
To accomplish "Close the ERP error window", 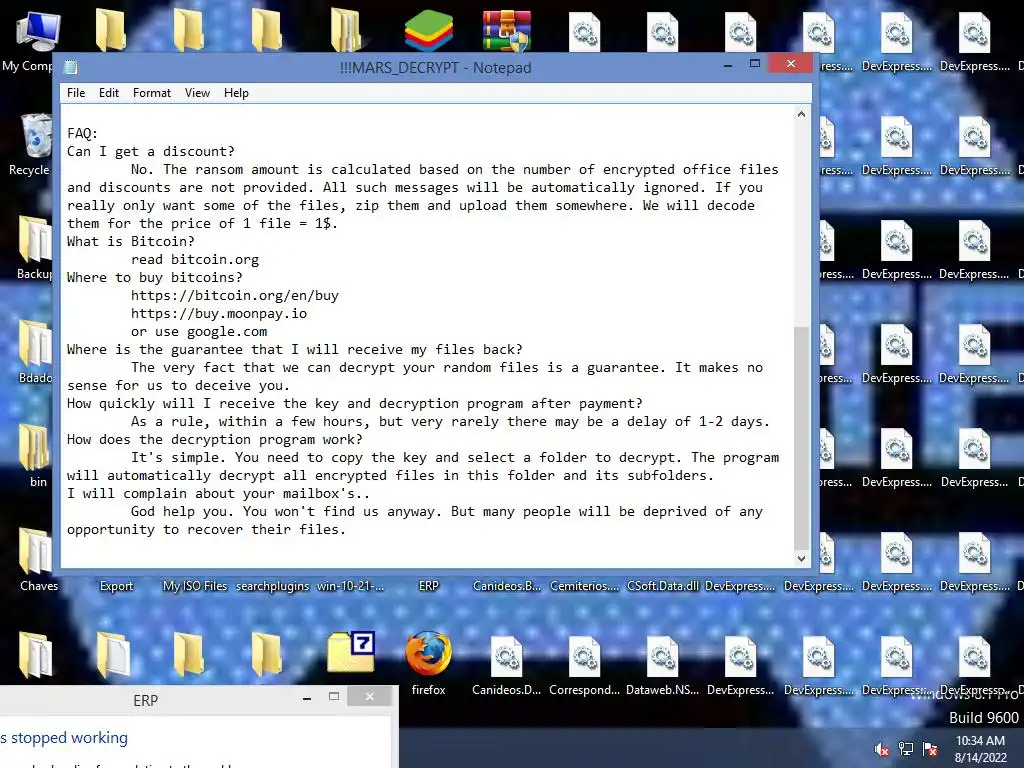I will point(370,697).
